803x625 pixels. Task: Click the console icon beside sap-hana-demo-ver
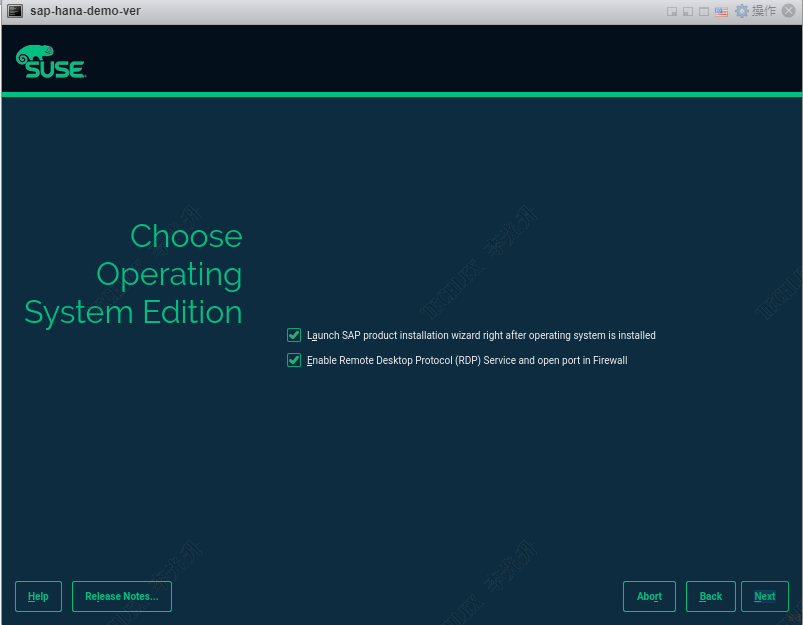click(15, 11)
